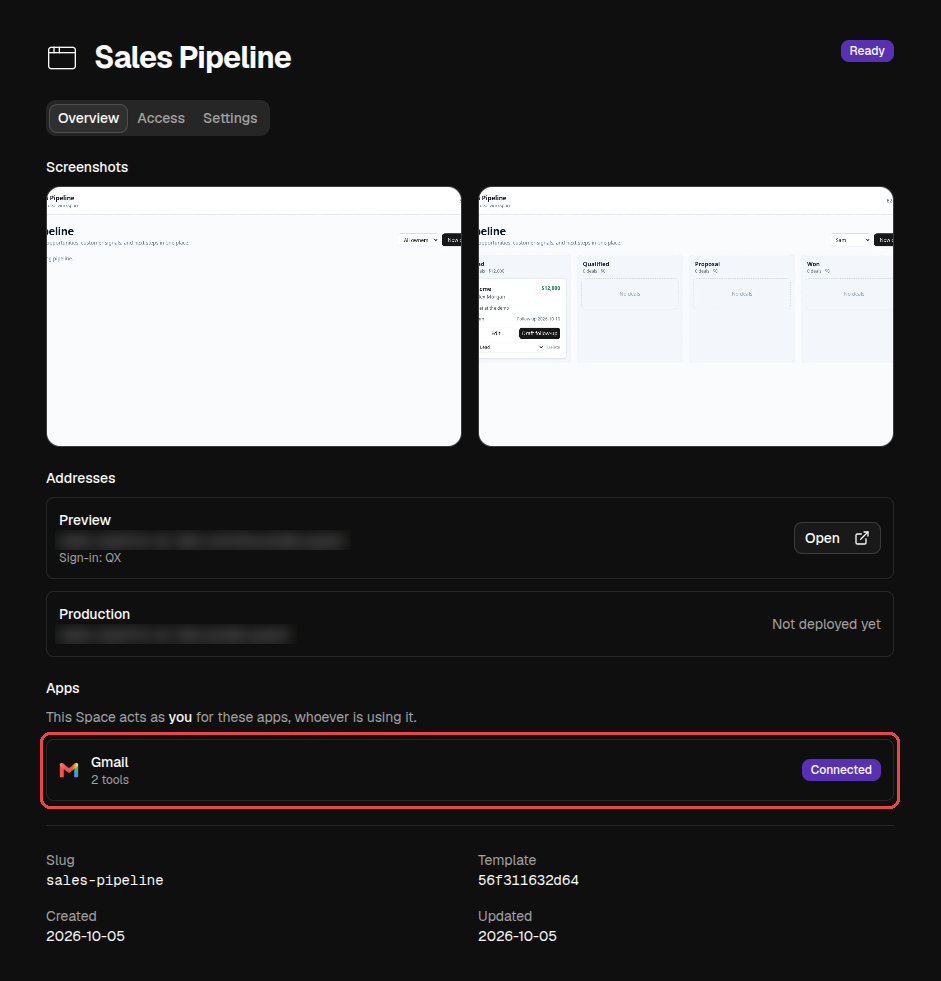Viewport: 941px width, 981px height.
Task: Click the Slug field label
Action: tap(60, 860)
